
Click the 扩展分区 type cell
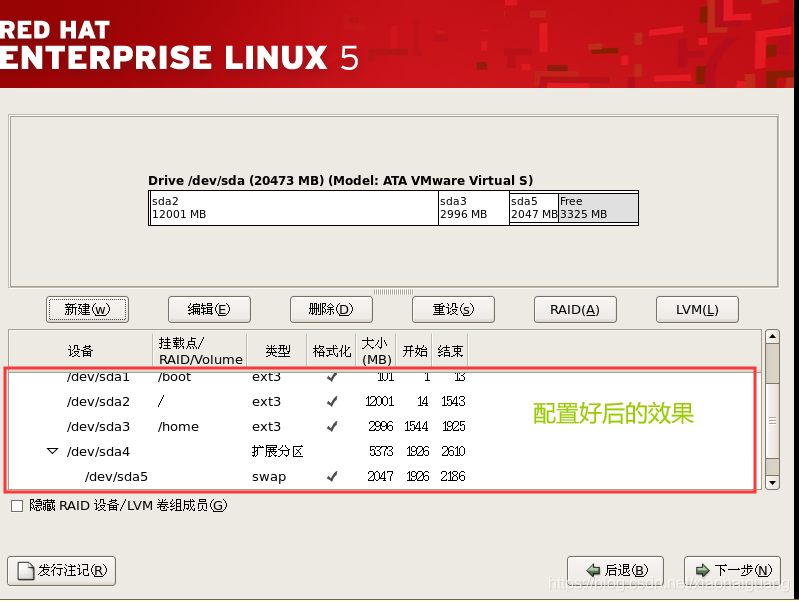(x=277, y=451)
